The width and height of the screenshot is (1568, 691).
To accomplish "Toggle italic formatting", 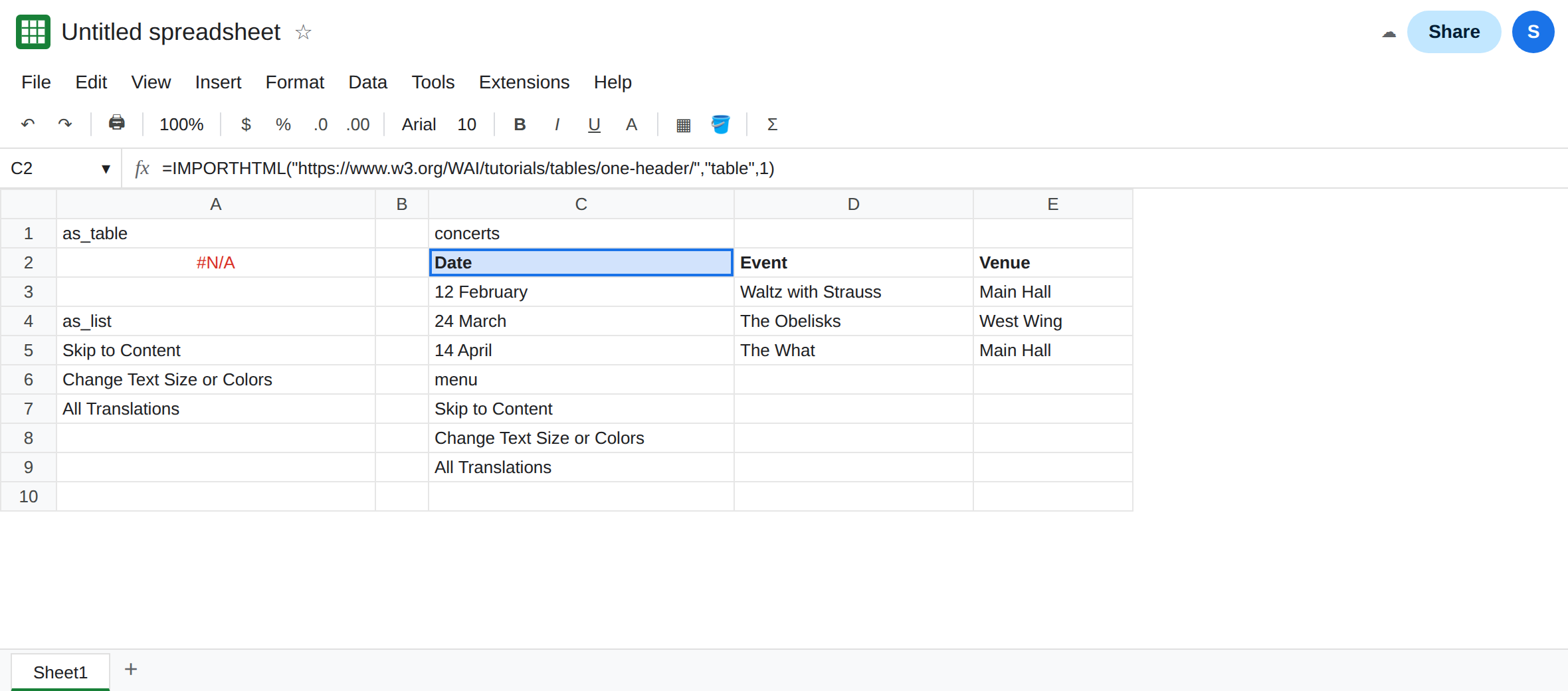I will tap(557, 124).
